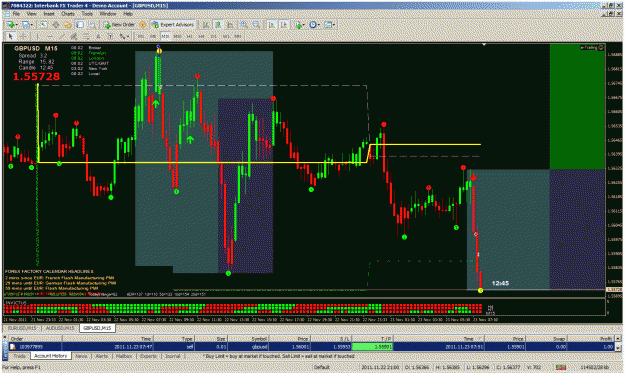Switch to M30 timeframe
Screen dimensions: 625x373
click(177, 36)
